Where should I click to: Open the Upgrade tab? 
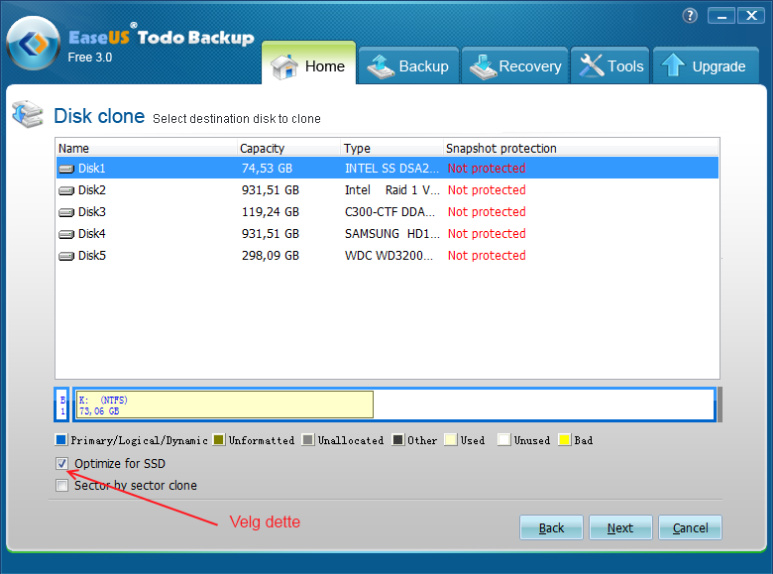pyautogui.click(x=706, y=66)
